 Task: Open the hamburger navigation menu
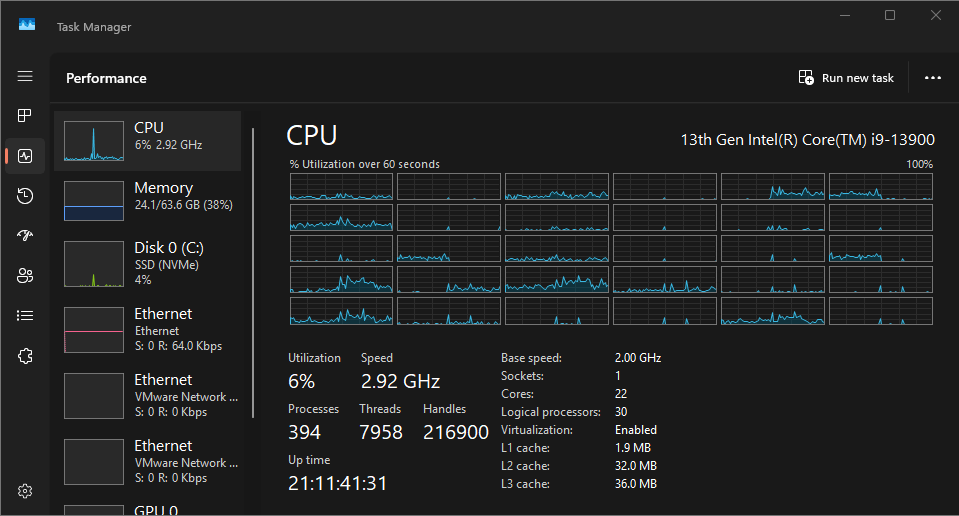(x=25, y=76)
